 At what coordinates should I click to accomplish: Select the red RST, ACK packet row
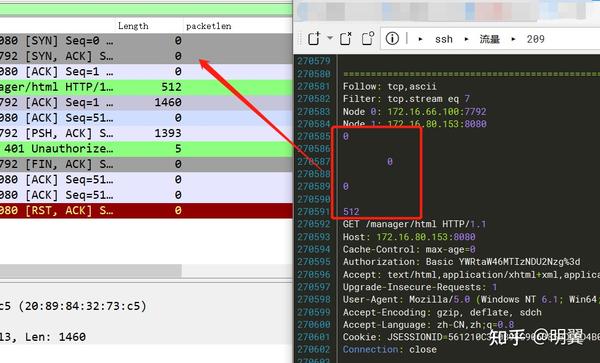(x=146, y=210)
